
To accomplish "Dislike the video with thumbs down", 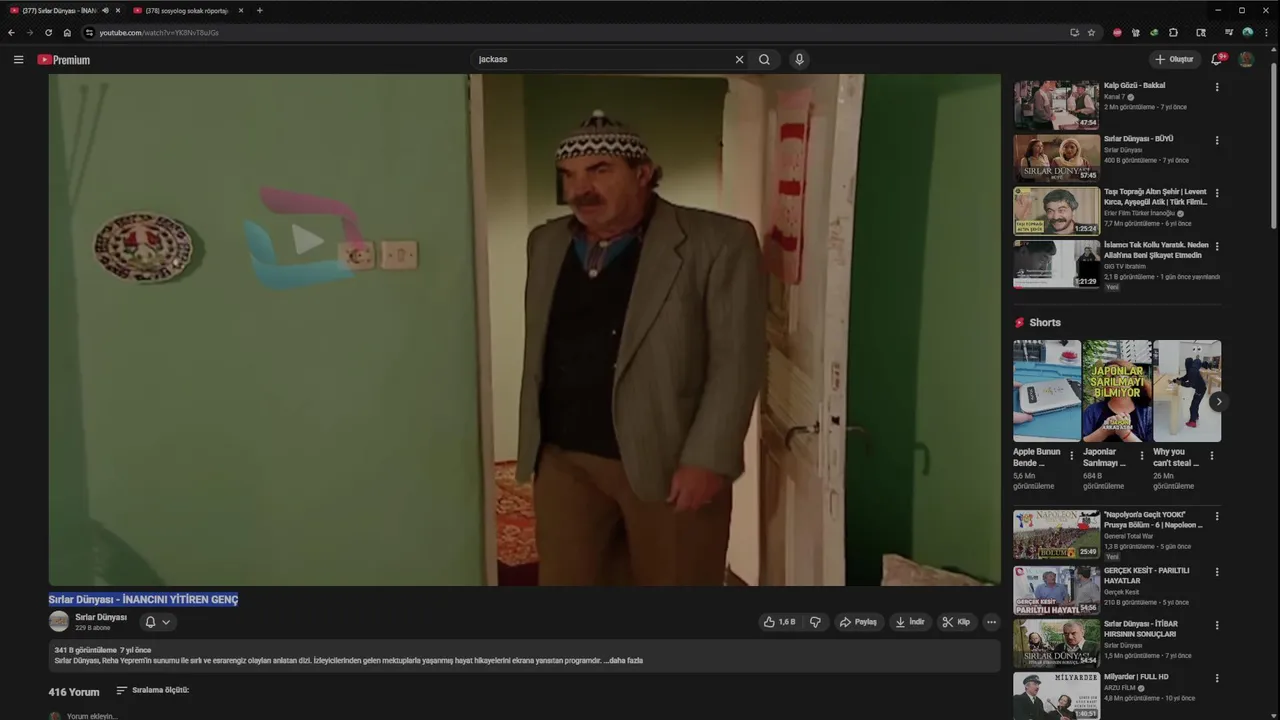I will [815, 622].
